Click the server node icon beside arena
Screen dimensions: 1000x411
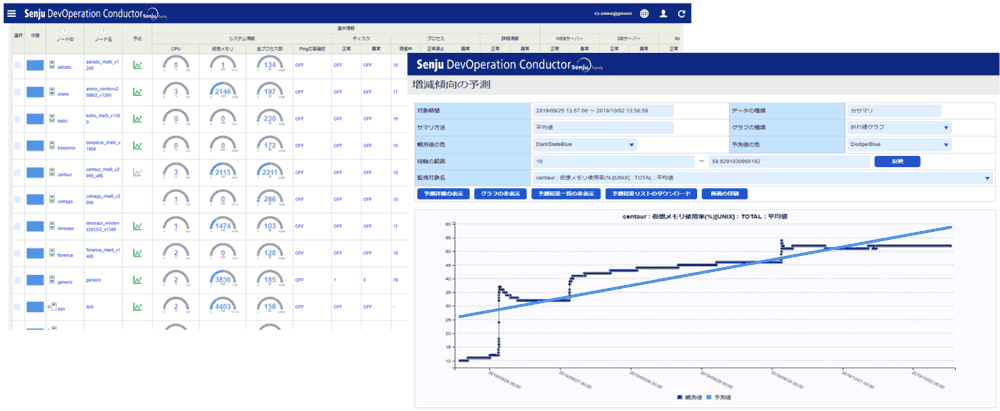click(x=52, y=92)
